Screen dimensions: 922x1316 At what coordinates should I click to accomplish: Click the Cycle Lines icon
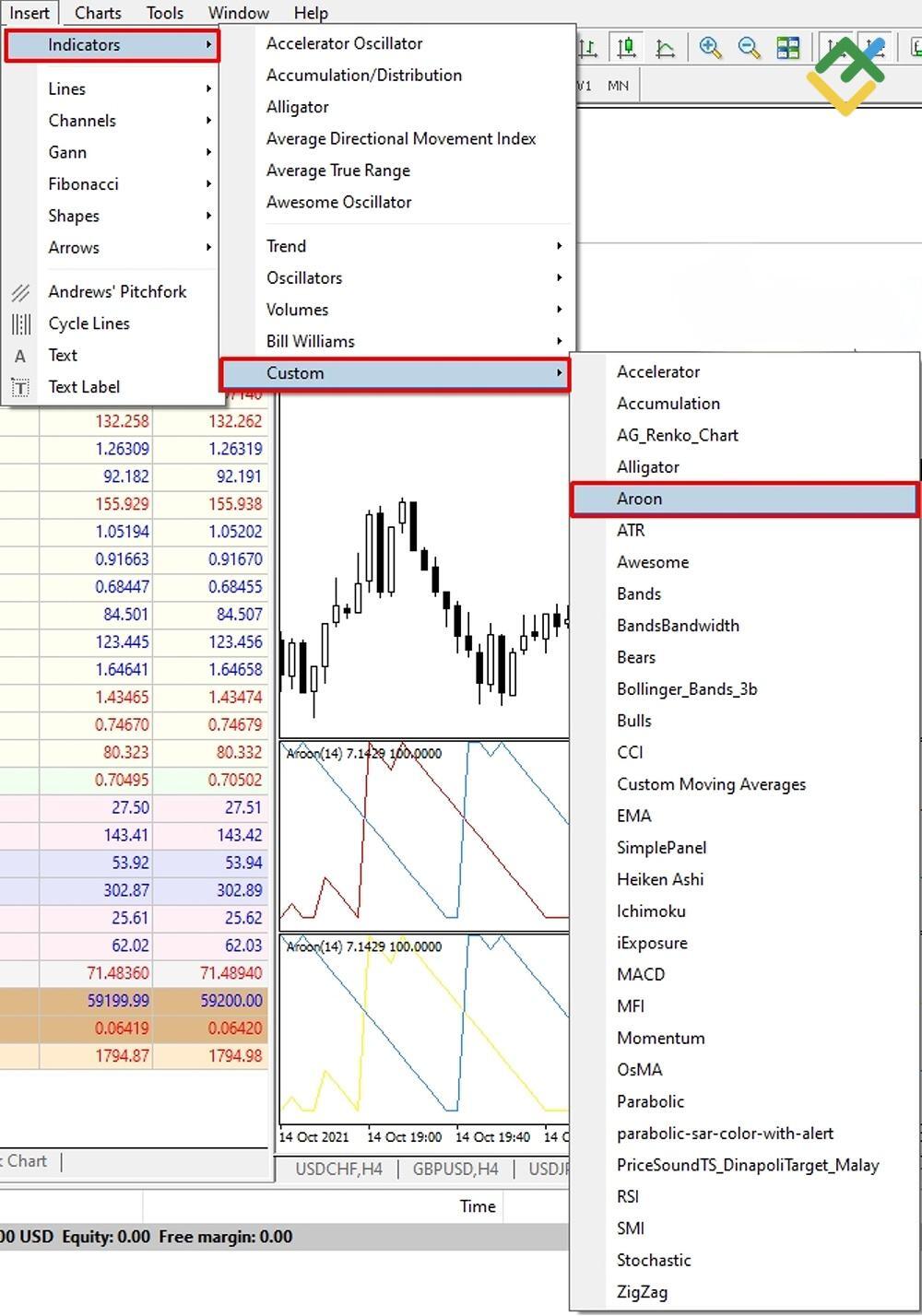click(20, 324)
